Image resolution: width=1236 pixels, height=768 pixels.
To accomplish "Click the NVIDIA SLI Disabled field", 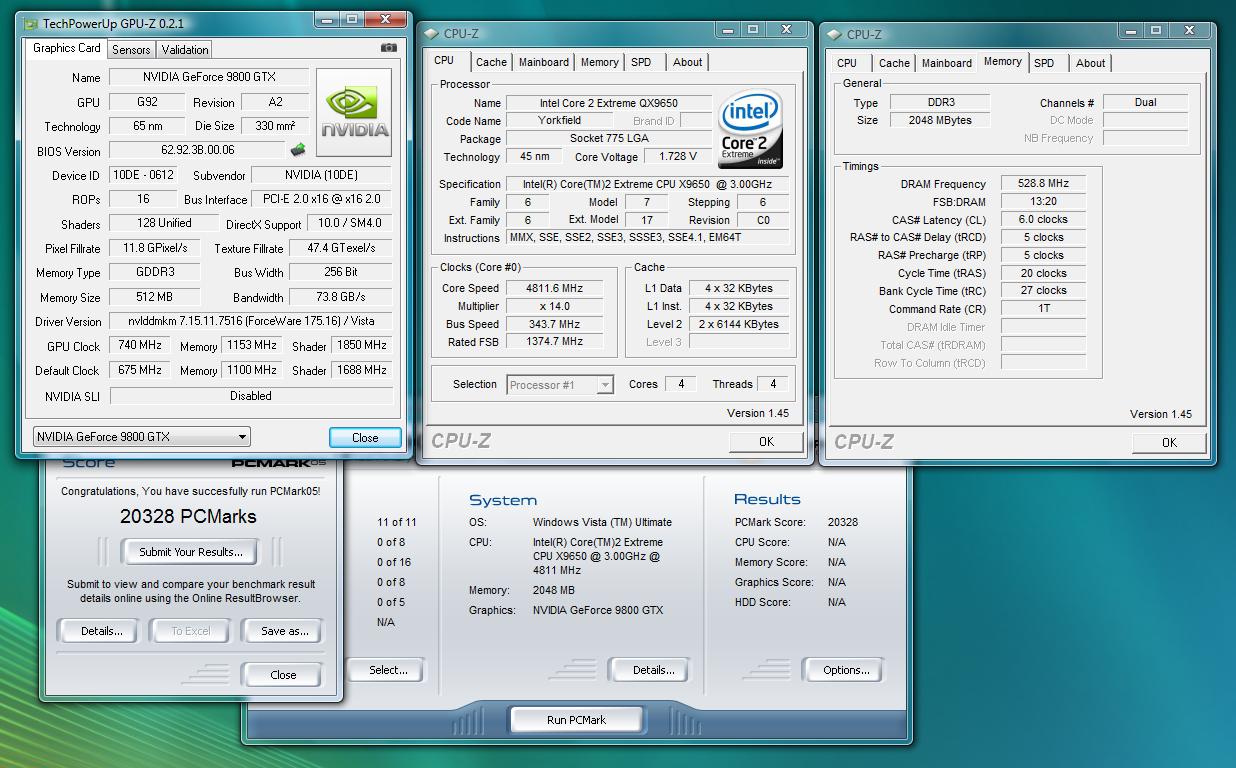I will click(251, 396).
